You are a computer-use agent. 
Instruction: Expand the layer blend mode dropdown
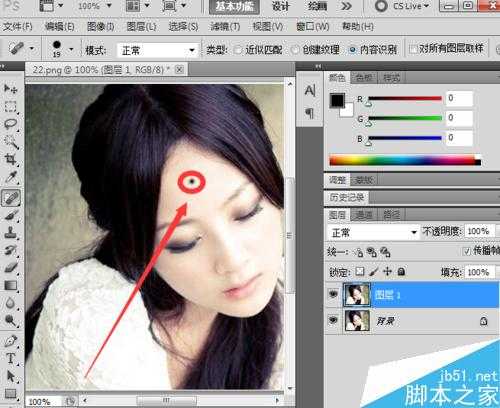[373, 232]
